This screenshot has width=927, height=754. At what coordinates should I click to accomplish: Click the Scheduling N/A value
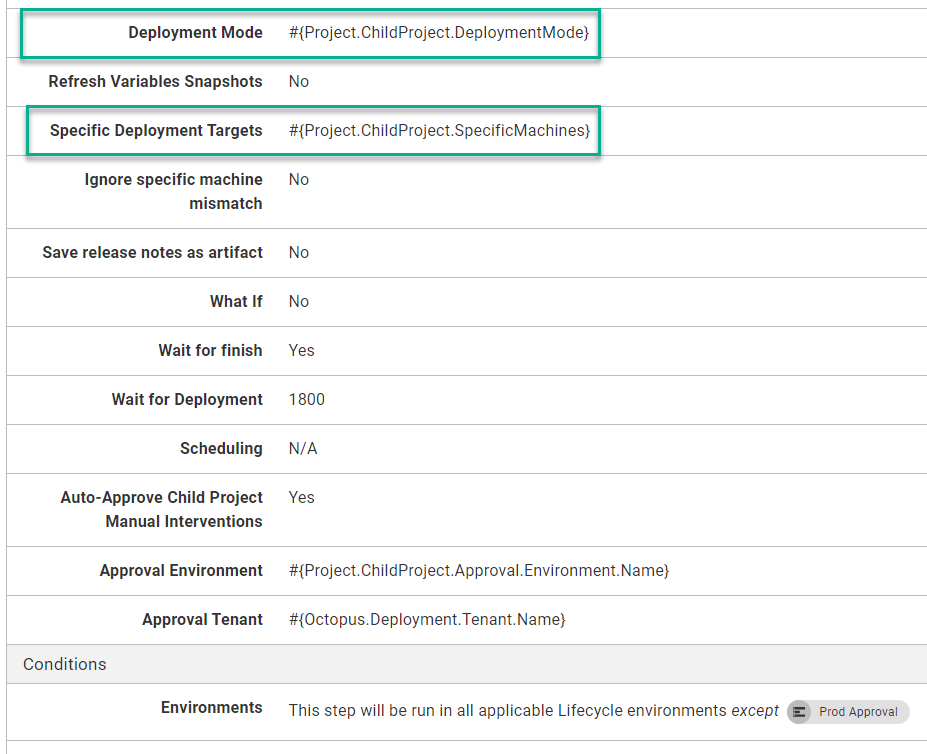tap(301, 448)
